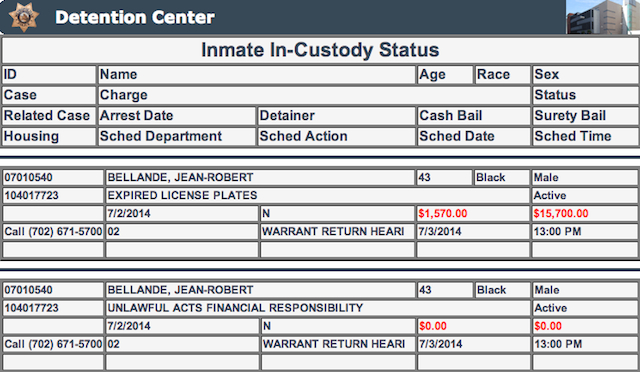Click the Surety Bail header cell
The height and width of the screenshot is (372, 640).
[586, 116]
